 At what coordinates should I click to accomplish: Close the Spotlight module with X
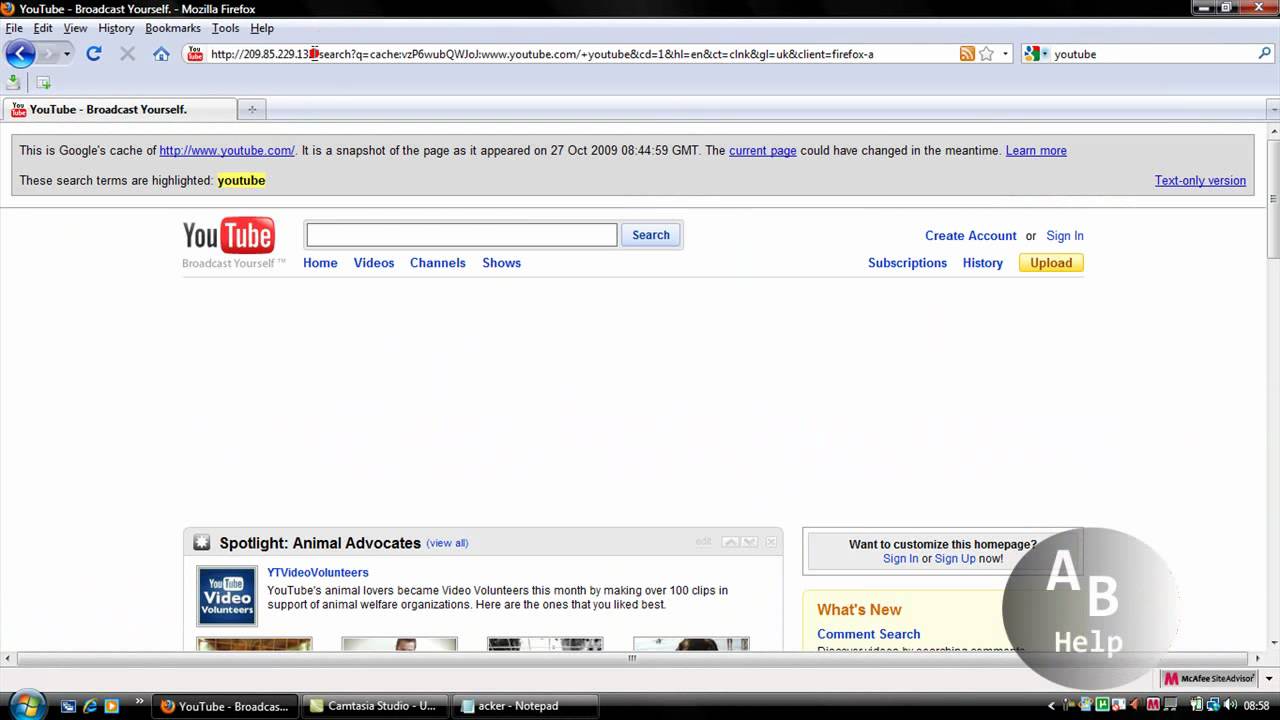click(770, 542)
